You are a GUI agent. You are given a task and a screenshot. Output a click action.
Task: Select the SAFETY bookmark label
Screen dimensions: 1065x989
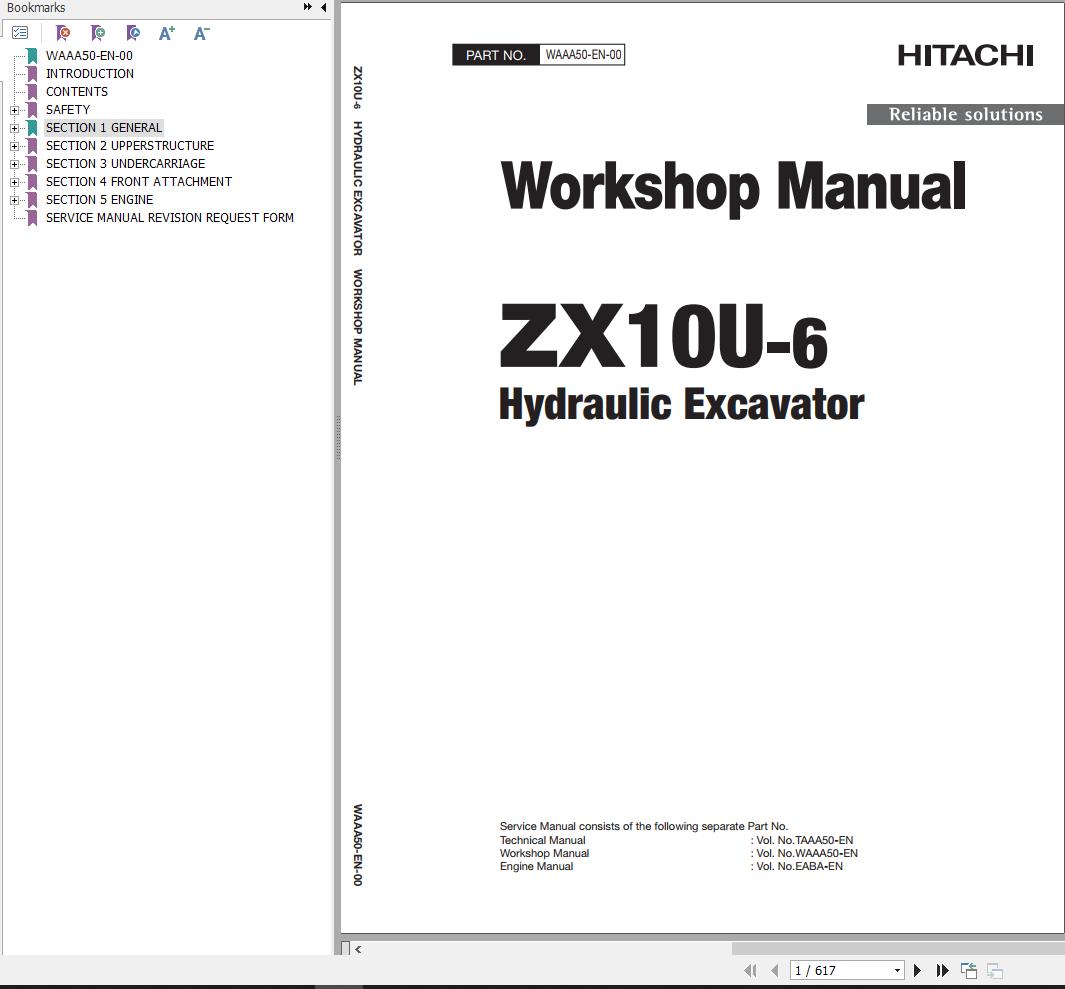(x=68, y=109)
